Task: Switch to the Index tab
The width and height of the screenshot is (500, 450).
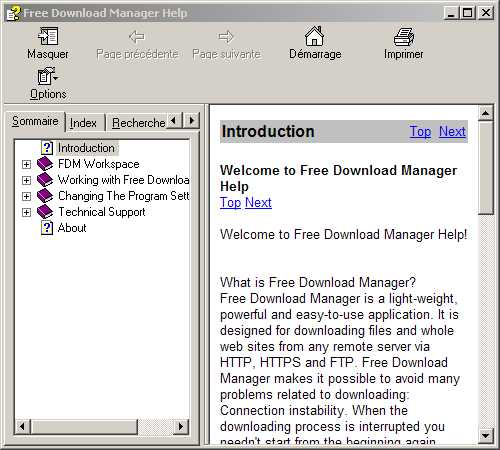Action: pyautogui.click(x=83, y=123)
